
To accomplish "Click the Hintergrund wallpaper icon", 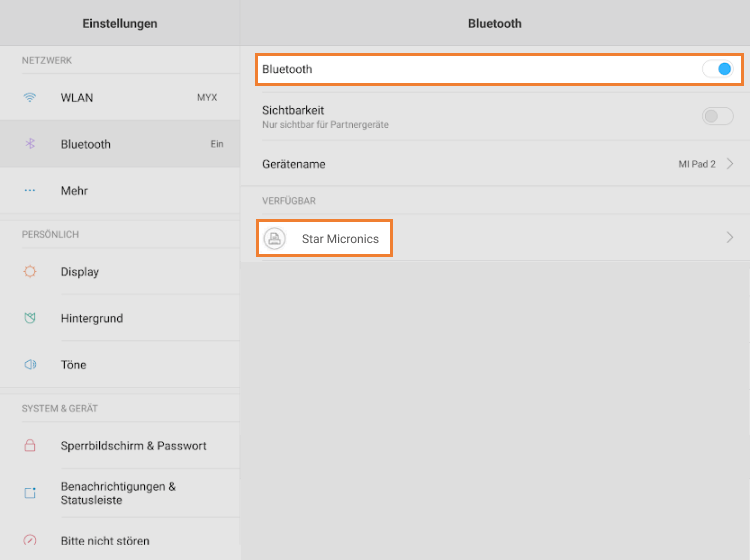I will coord(30,318).
